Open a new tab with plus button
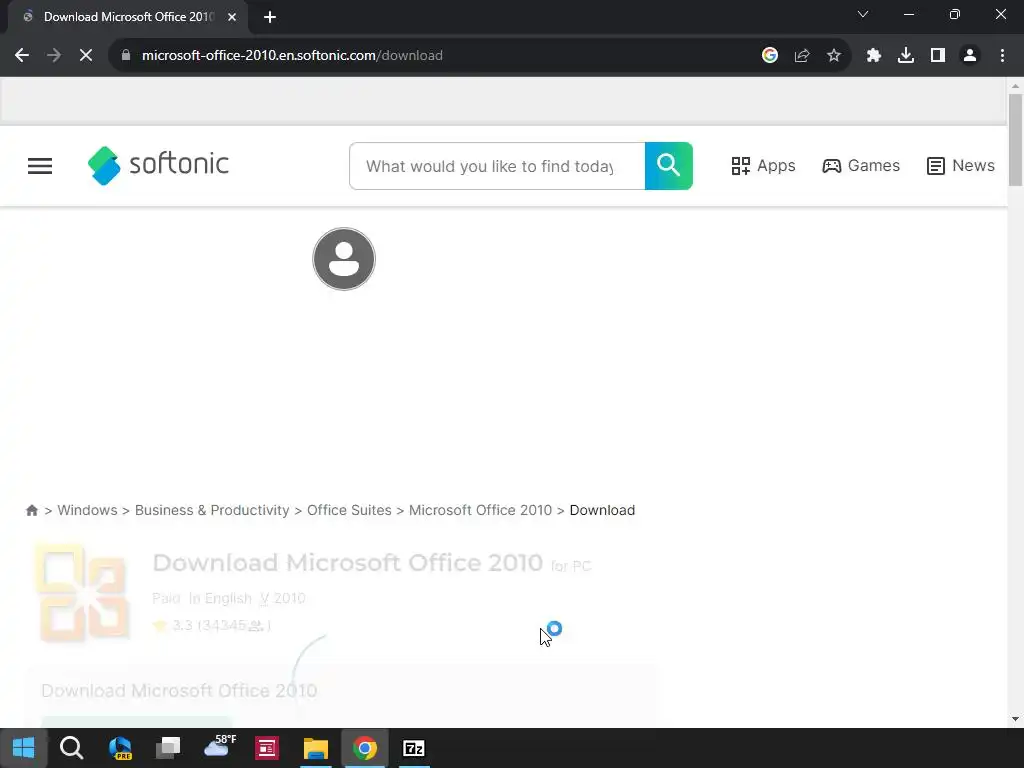Image resolution: width=1024 pixels, height=768 pixels. (270, 17)
